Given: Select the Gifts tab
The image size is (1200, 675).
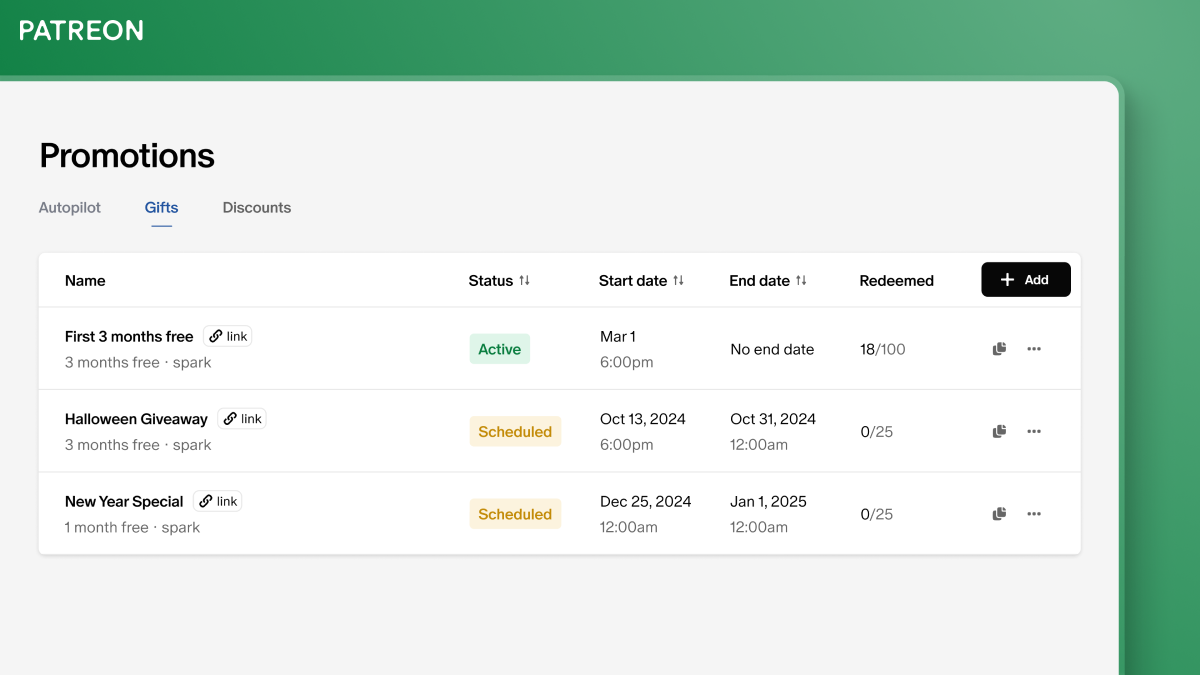Looking at the screenshot, I should coord(161,208).
